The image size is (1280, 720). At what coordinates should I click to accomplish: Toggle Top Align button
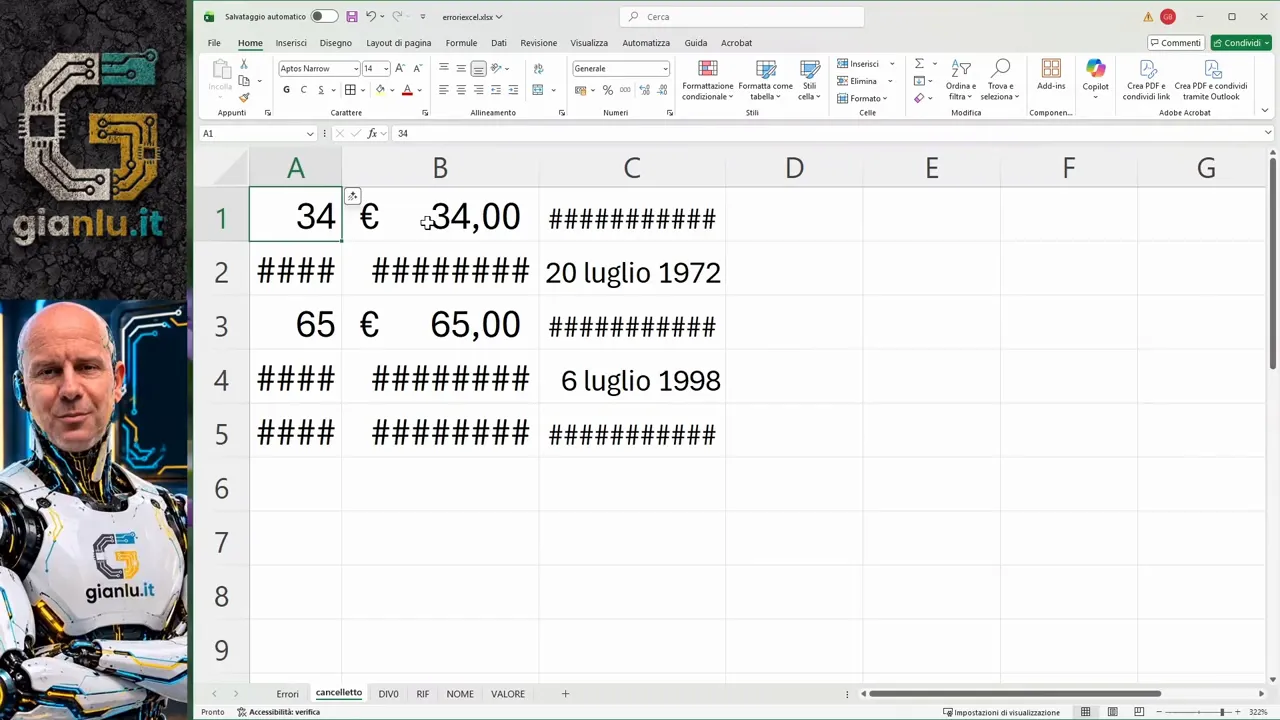pos(443,68)
